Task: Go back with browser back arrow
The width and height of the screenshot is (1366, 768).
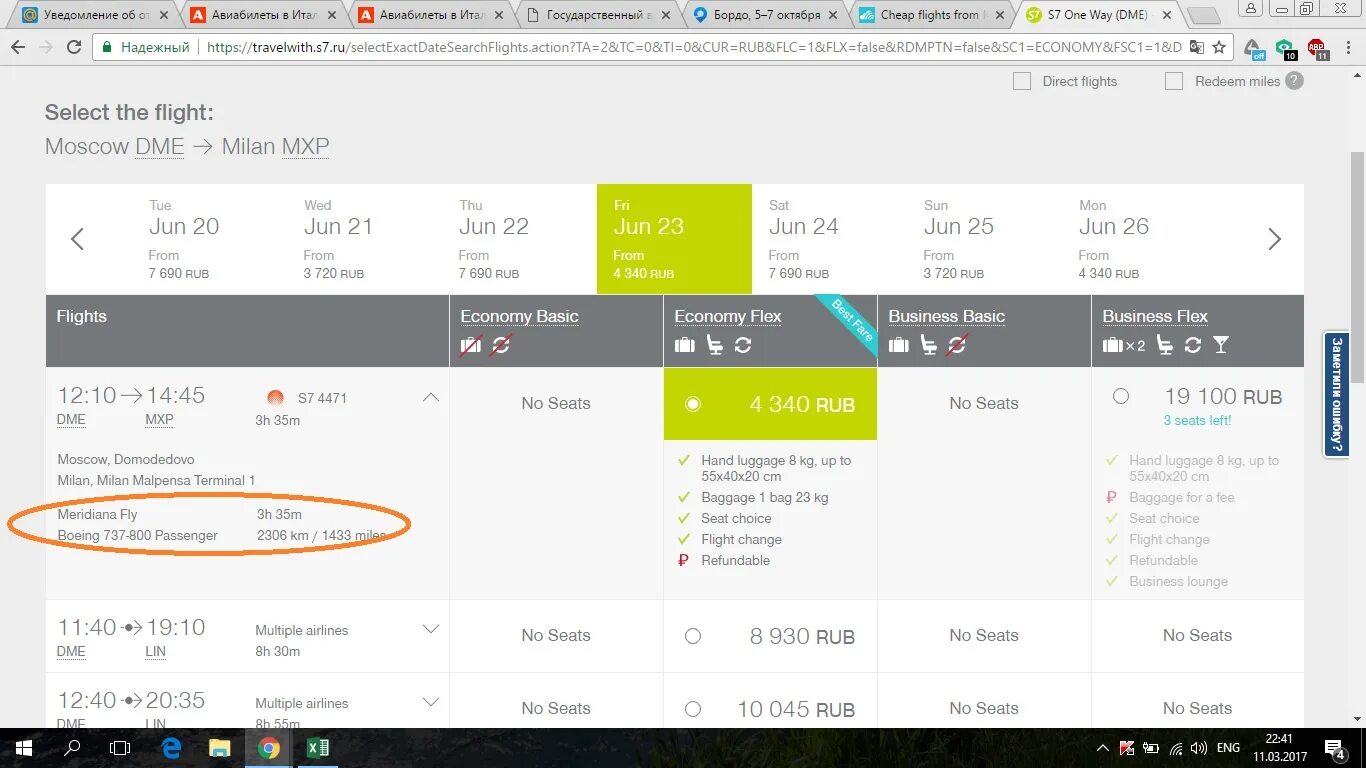Action: pos(17,47)
